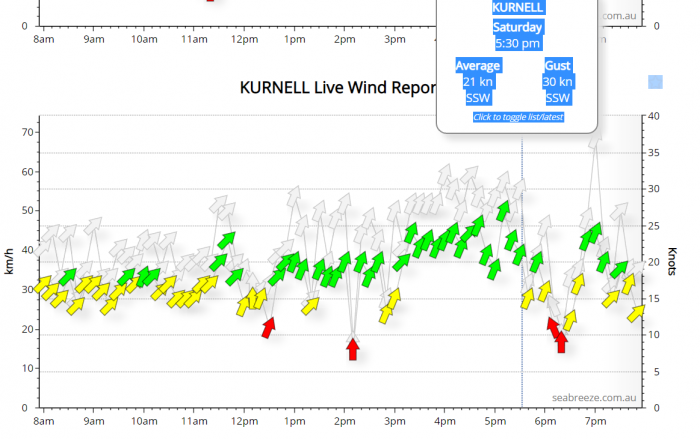Image resolution: width=700 pixels, height=439 pixels.
Task: Click the highest green arrow near 5pm
Action: (503, 210)
